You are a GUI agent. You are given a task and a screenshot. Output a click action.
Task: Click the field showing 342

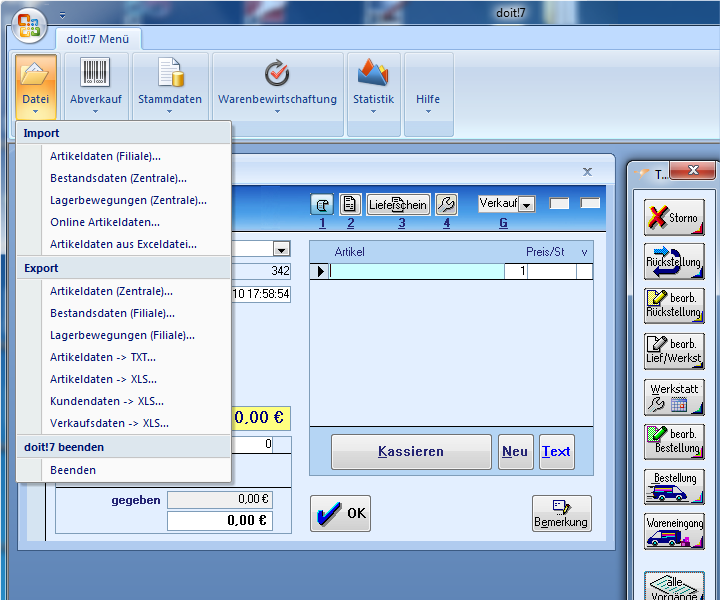pyautogui.click(x=260, y=271)
